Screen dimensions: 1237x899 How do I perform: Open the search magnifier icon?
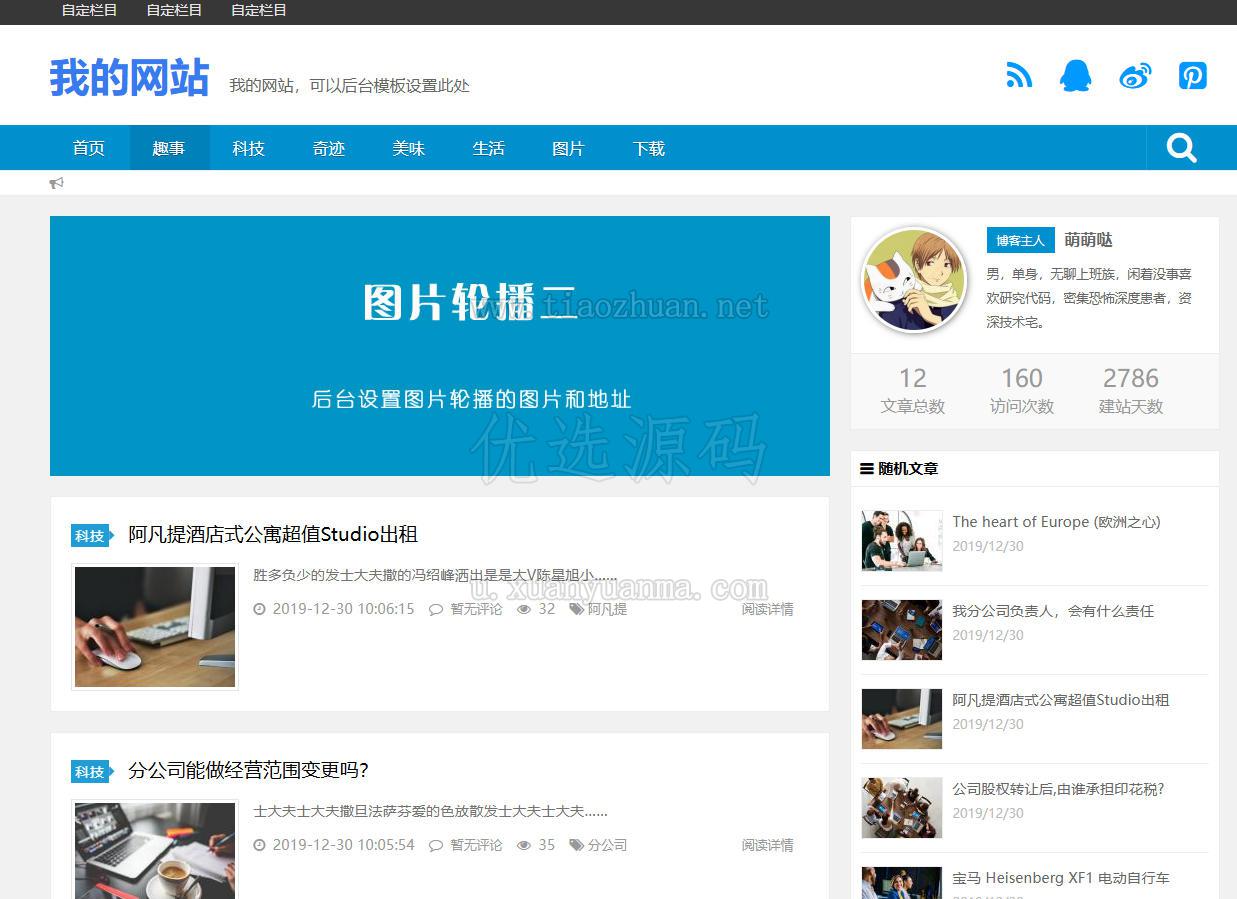(1182, 148)
